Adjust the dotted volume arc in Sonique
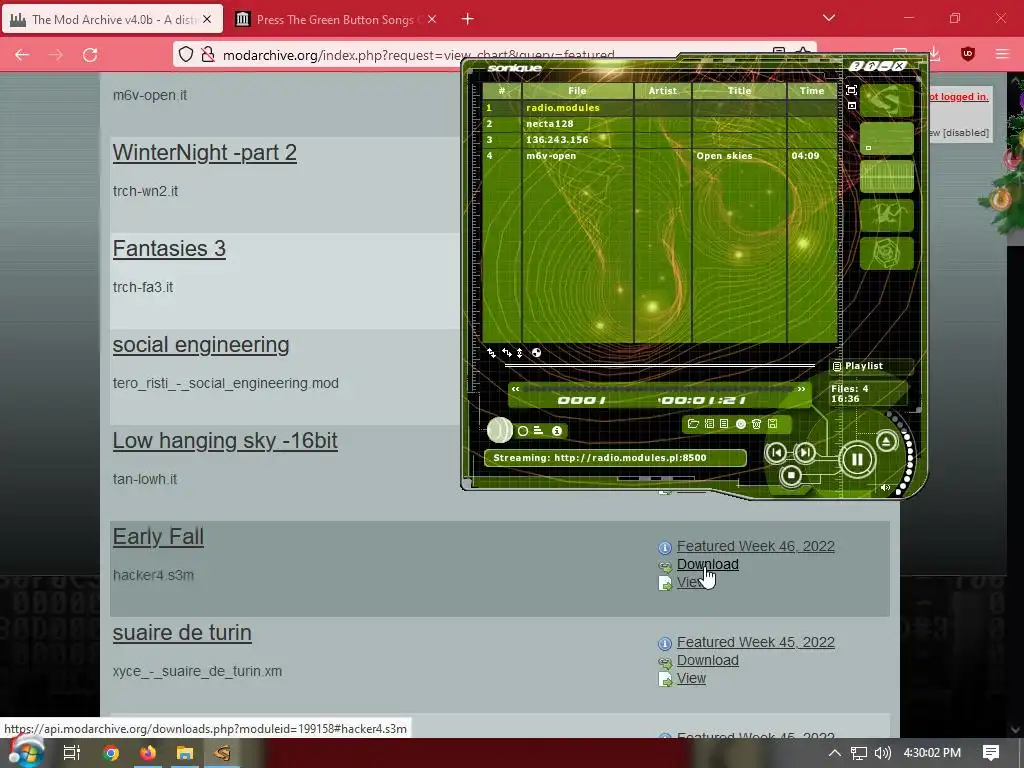Viewport: 1024px width, 768px height. (906, 454)
